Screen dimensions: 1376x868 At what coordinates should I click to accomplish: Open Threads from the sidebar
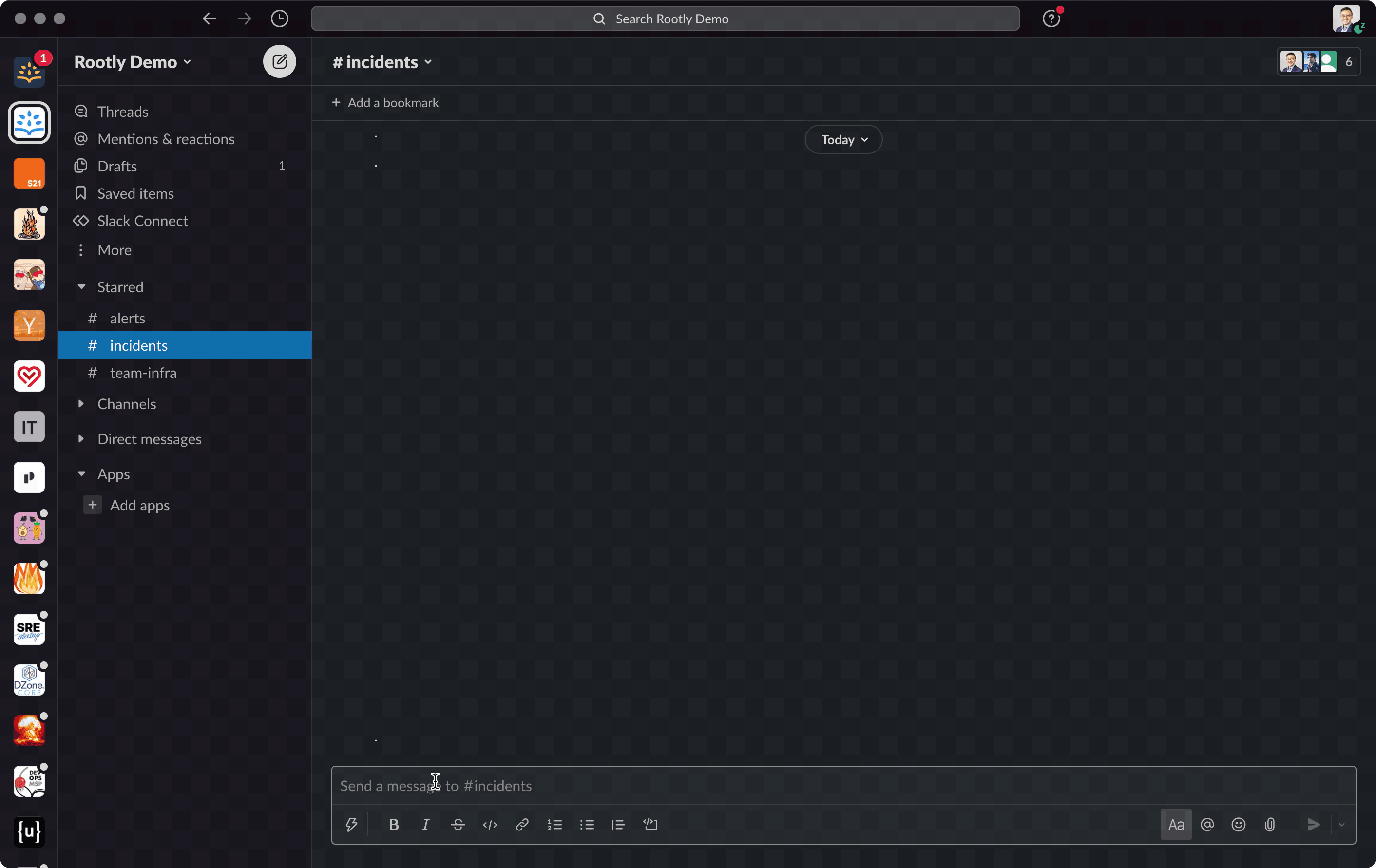[122, 112]
